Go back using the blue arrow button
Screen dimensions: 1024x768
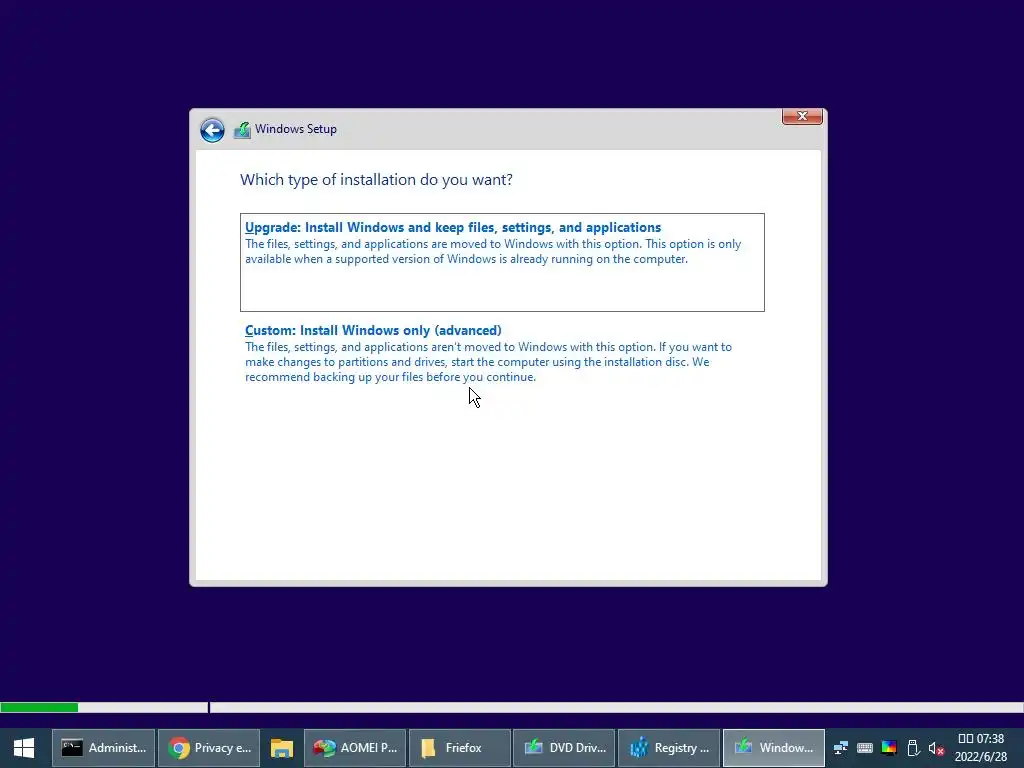pos(212,130)
